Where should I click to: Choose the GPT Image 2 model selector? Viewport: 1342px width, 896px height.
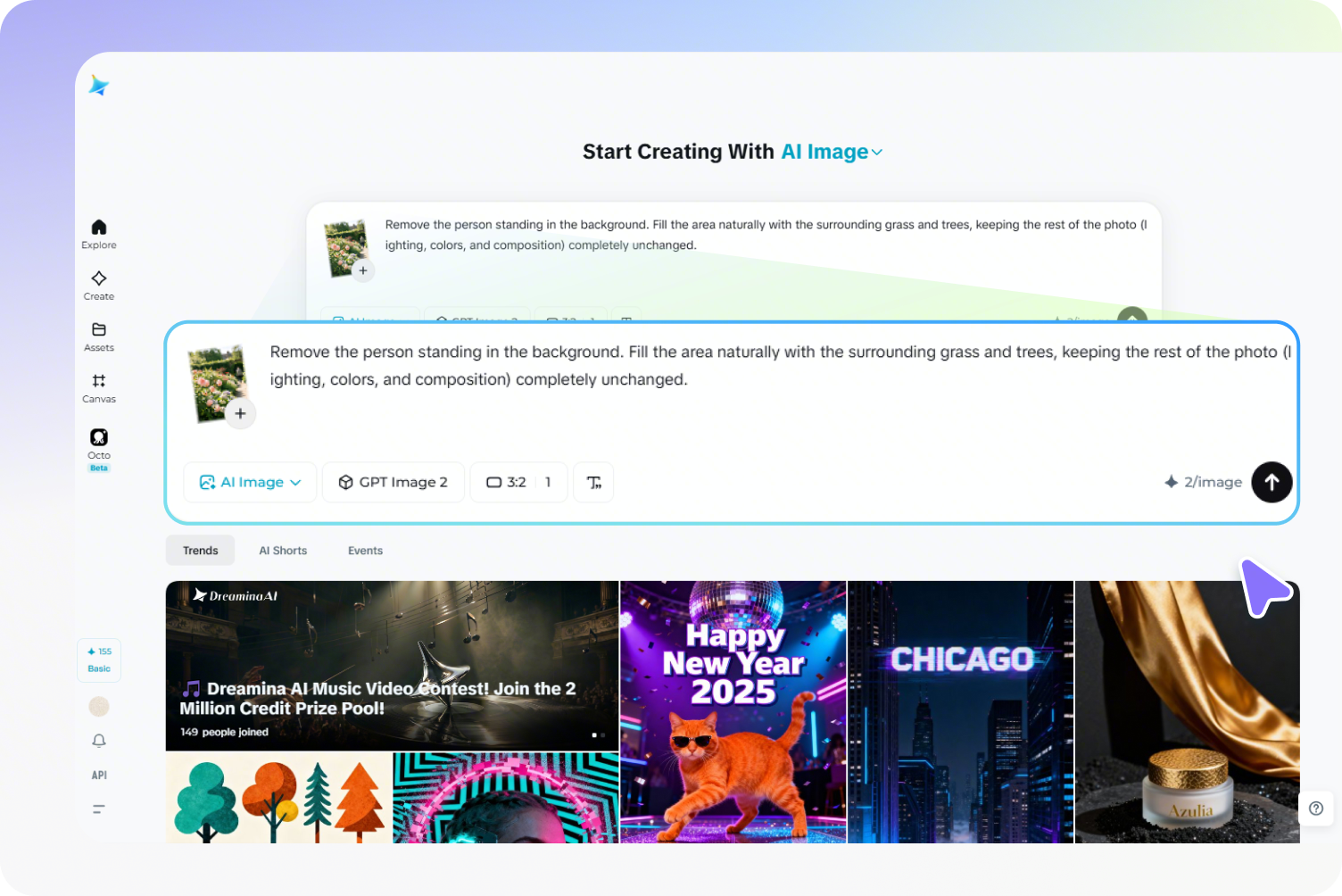(393, 483)
